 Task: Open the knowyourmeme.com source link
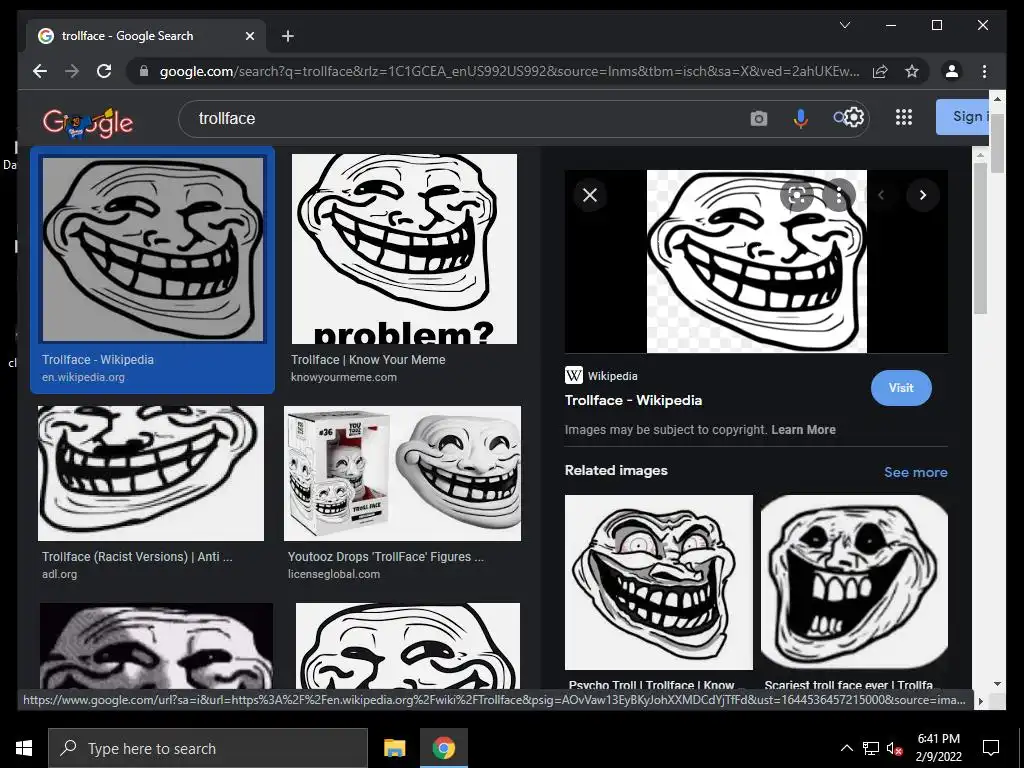(344, 377)
